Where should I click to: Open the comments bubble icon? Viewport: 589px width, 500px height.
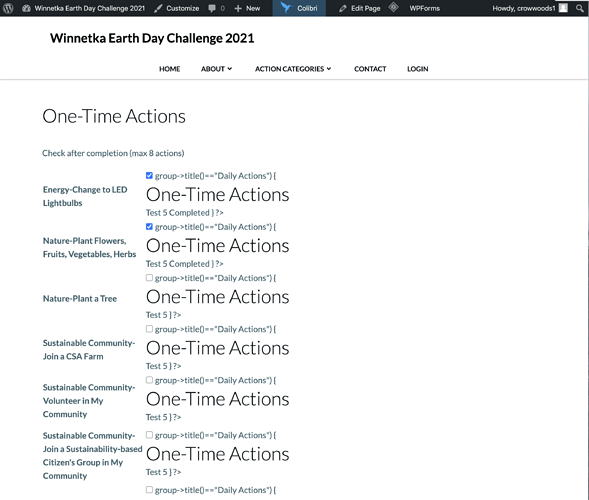click(x=212, y=8)
